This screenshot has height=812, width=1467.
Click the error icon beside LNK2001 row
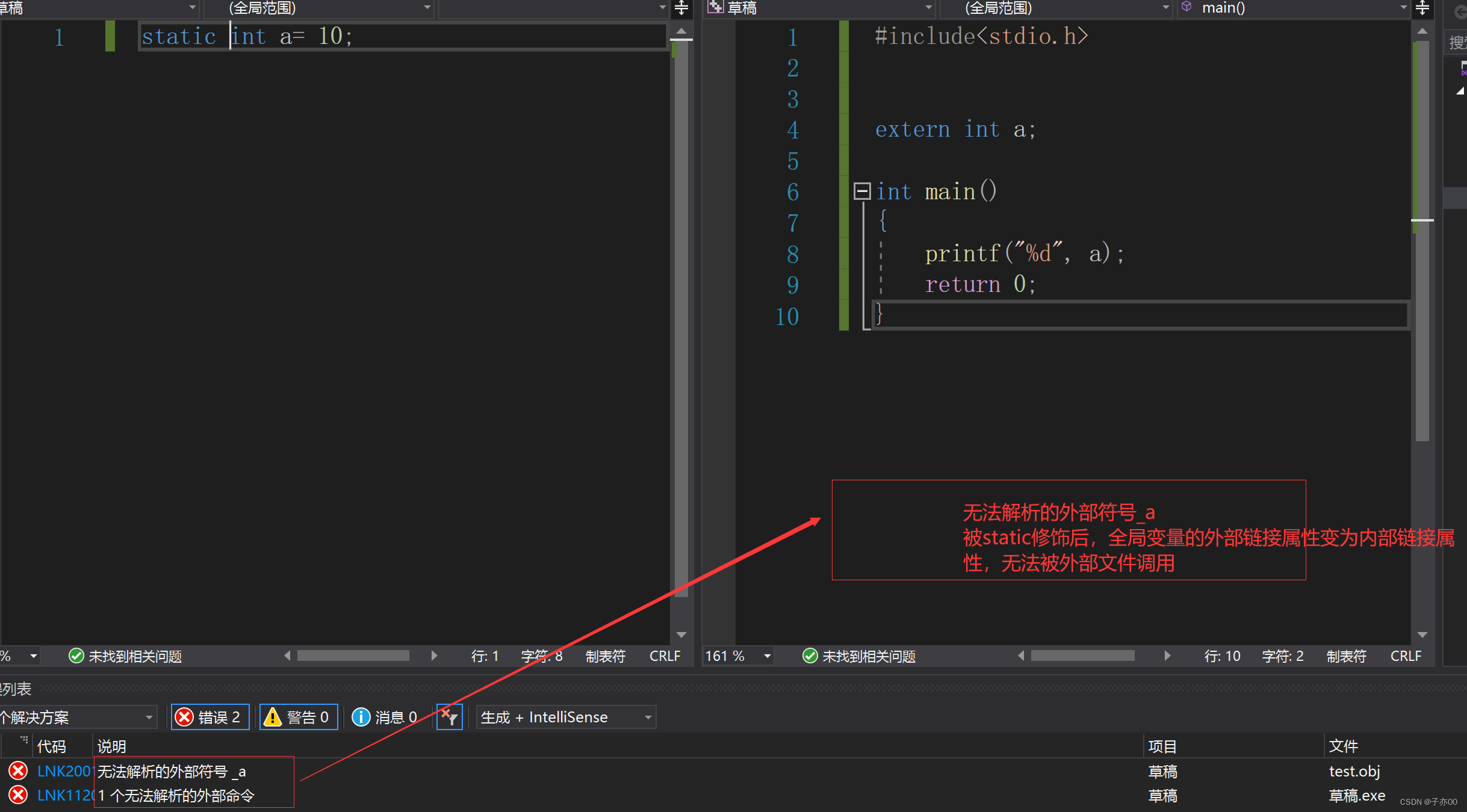coord(18,770)
